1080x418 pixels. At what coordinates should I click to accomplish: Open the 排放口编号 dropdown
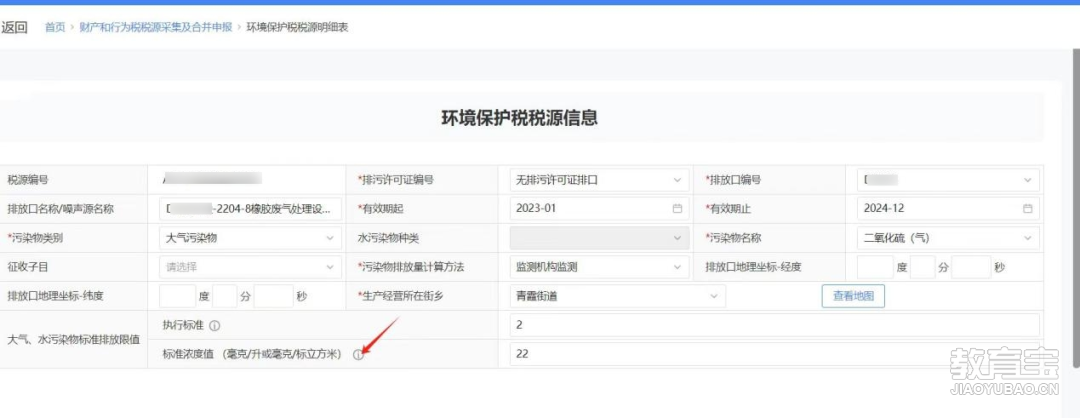click(948, 180)
